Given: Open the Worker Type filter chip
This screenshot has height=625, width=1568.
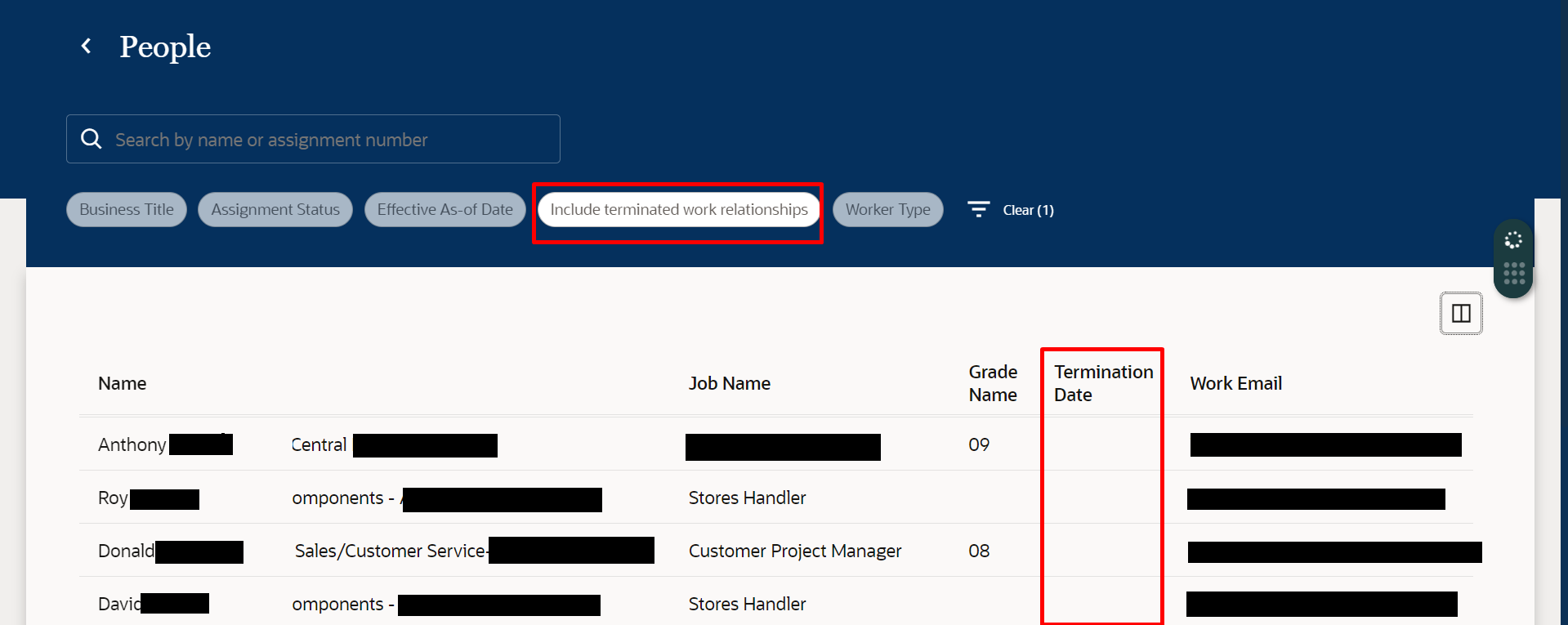Looking at the screenshot, I should 888,209.
